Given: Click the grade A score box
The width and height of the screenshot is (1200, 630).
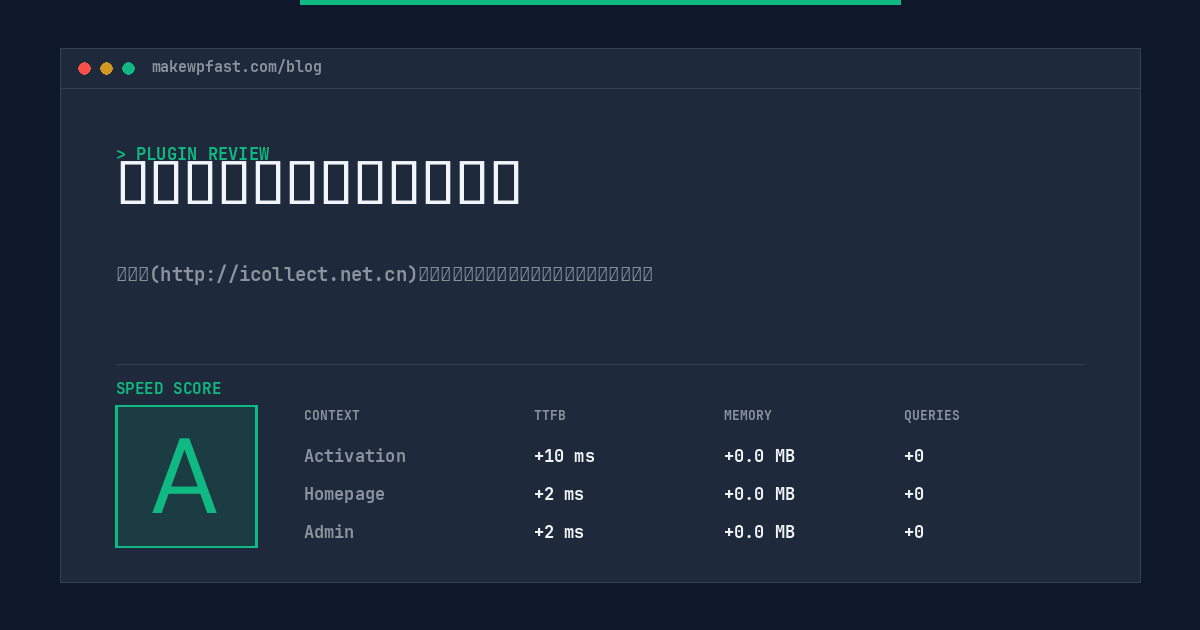Looking at the screenshot, I should [x=186, y=476].
